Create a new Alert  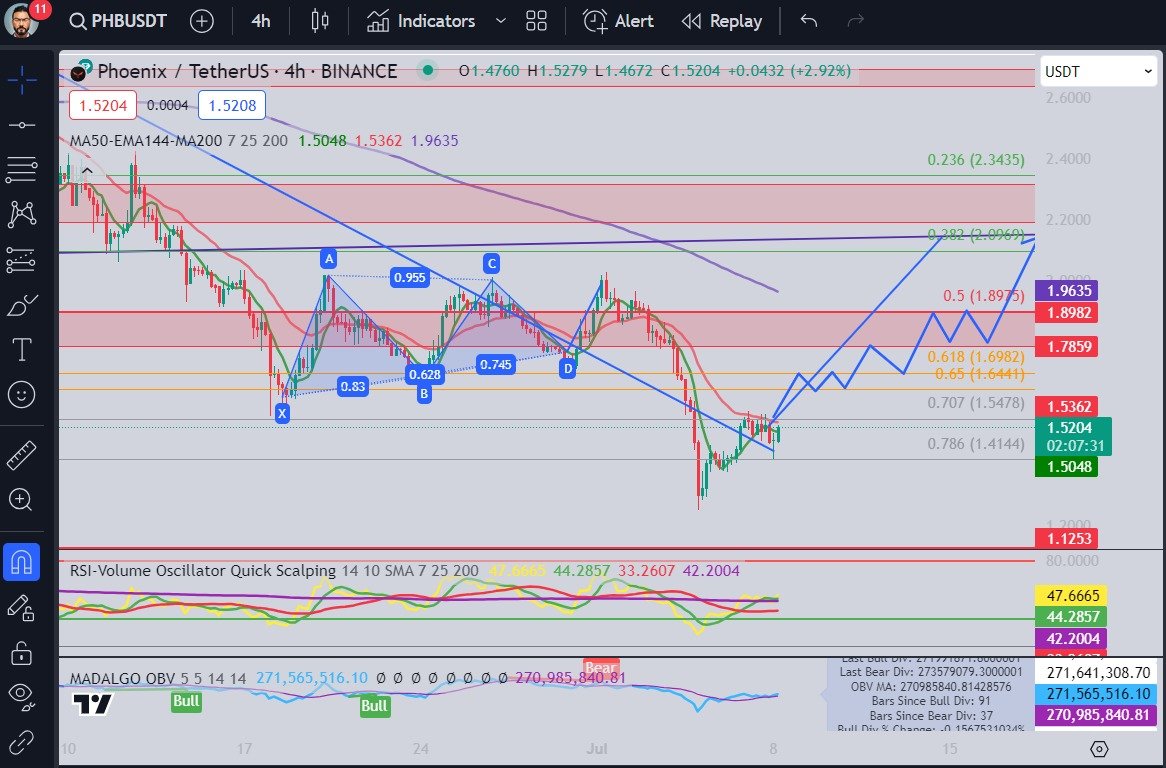pyautogui.click(x=619, y=21)
